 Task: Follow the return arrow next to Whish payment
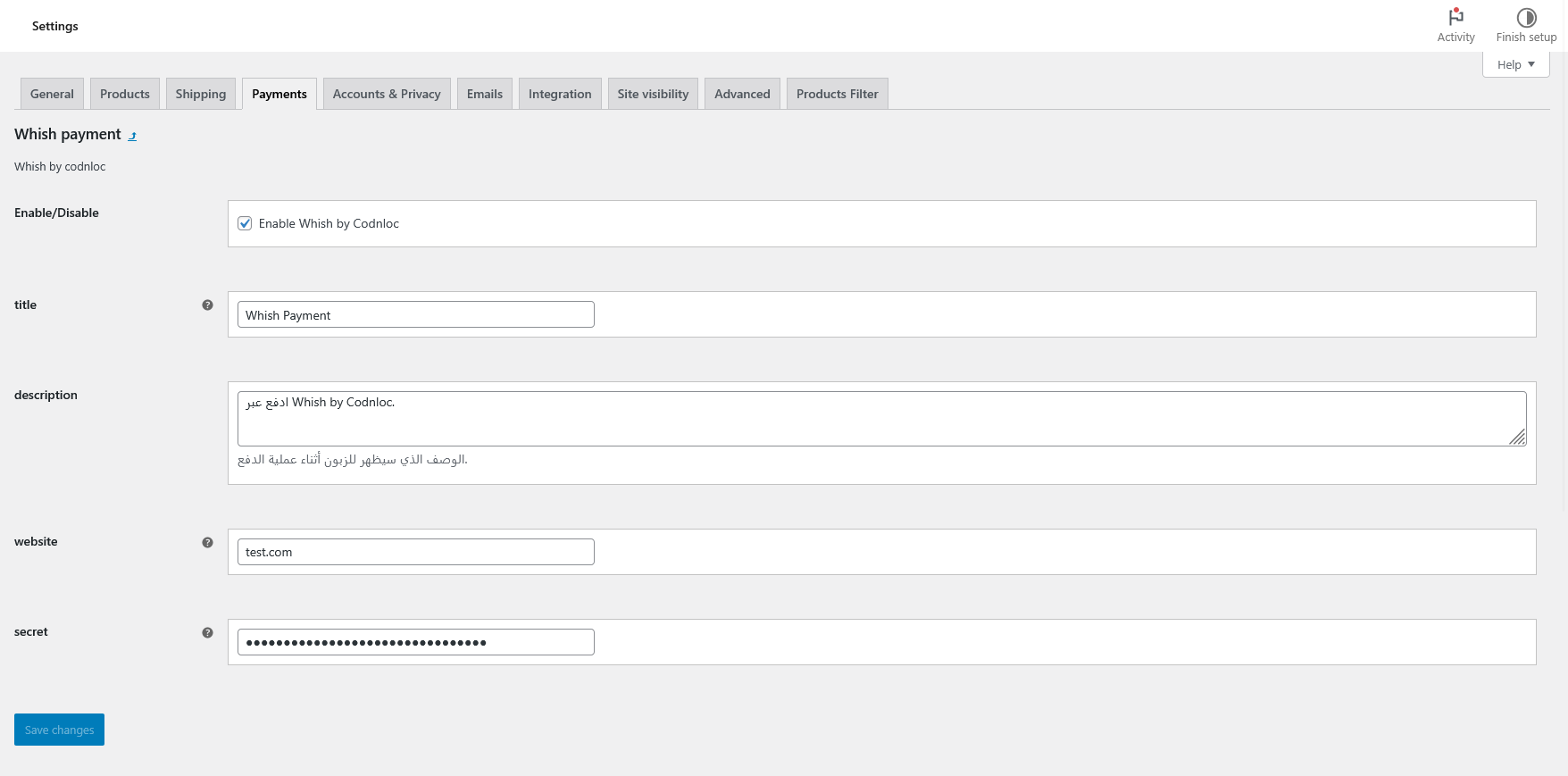pyautogui.click(x=132, y=136)
